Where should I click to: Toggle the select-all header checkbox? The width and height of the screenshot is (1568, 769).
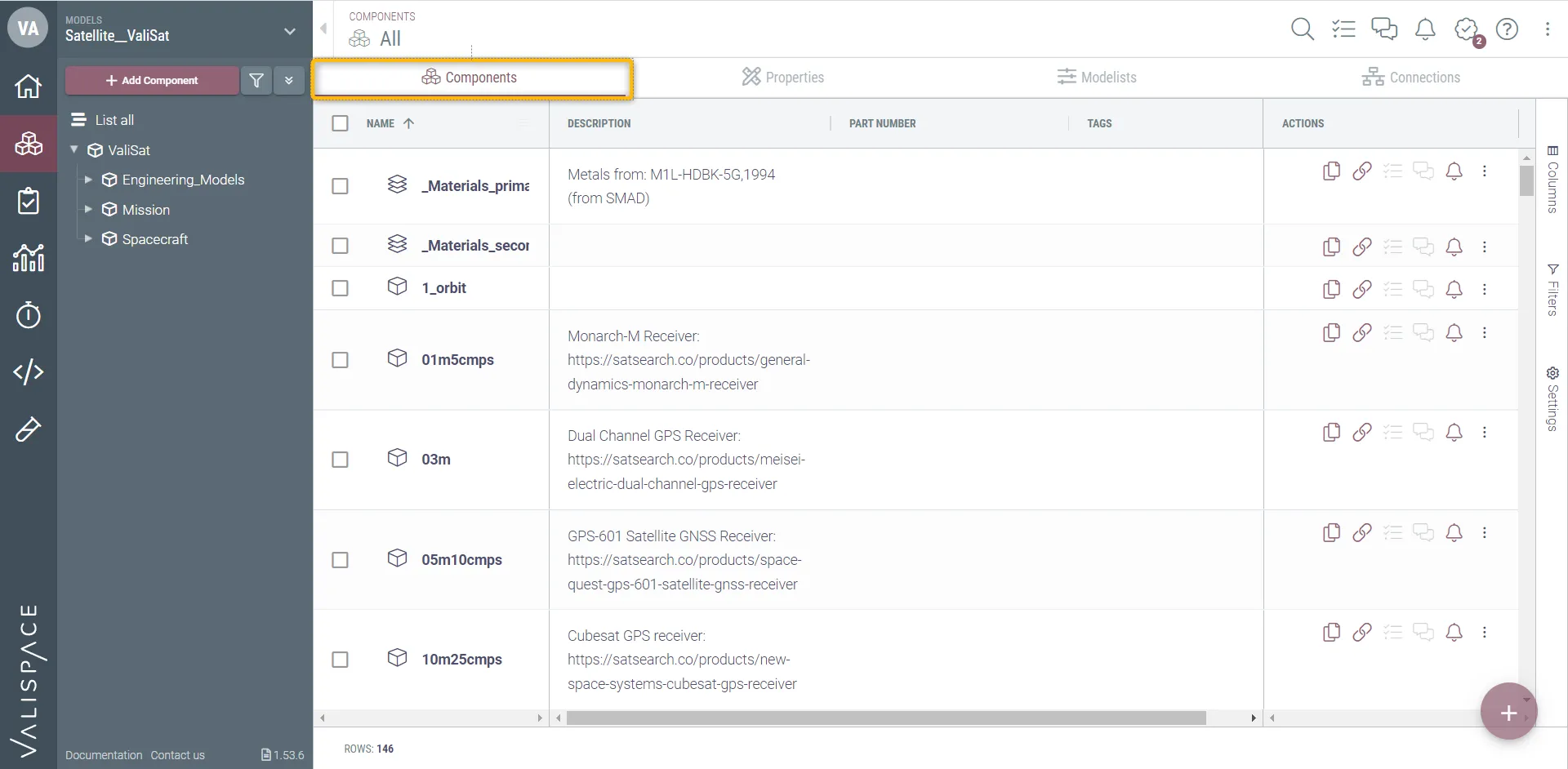(341, 123)
